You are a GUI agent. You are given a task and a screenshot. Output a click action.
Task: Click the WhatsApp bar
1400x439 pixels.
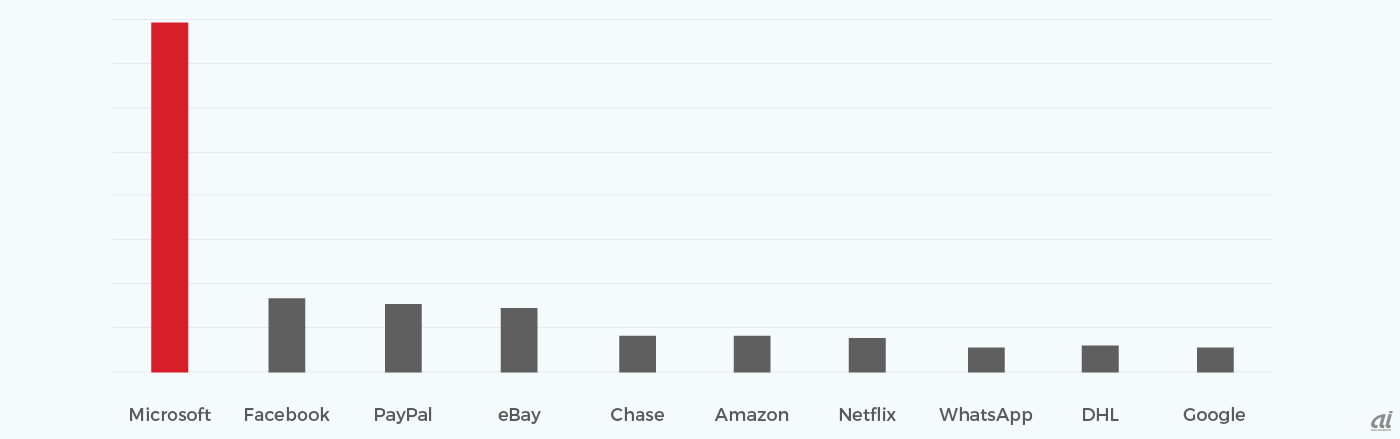[986, 360]
